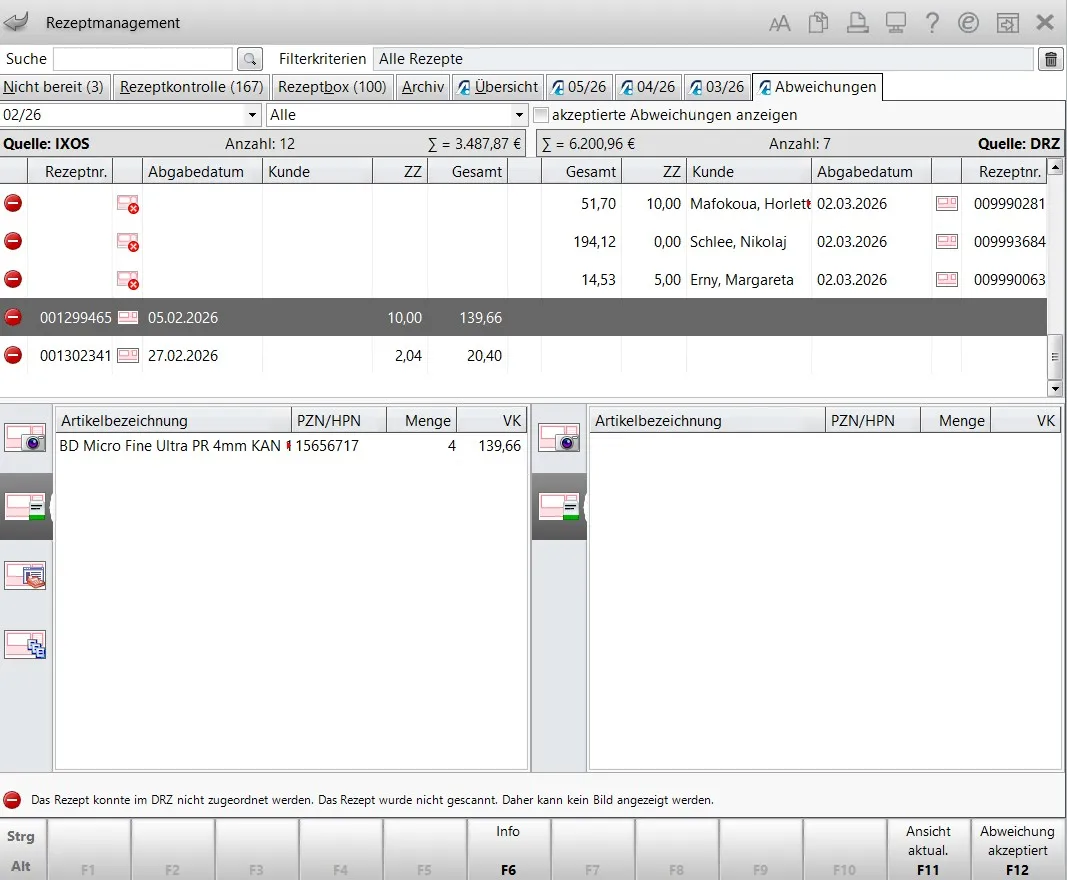Image resolution: width=1067 pixels, height=880 pixels.
Task: Click the Info F6 button
Action: coord(508,850)
